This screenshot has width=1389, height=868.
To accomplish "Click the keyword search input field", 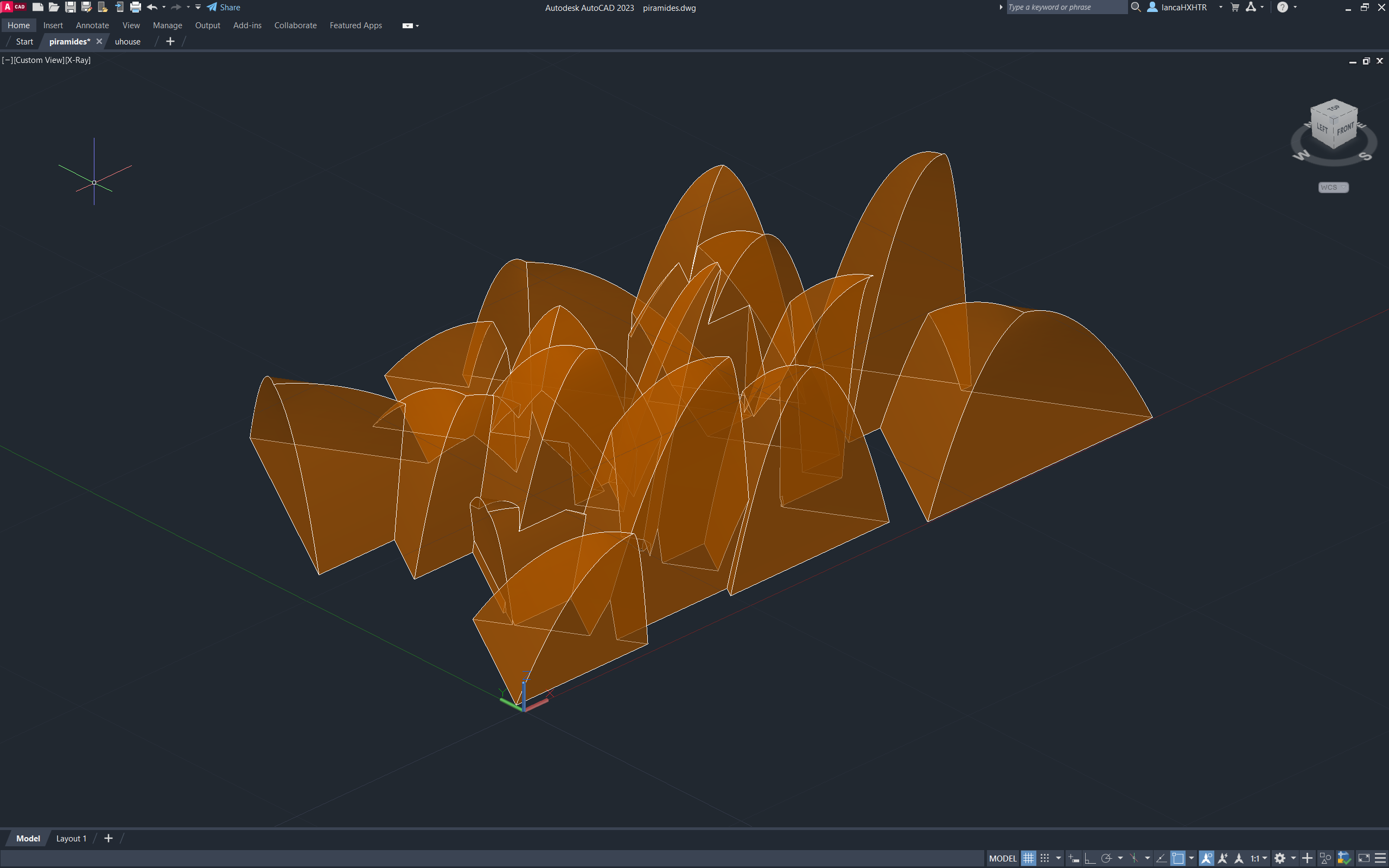I will (1066, 8).
